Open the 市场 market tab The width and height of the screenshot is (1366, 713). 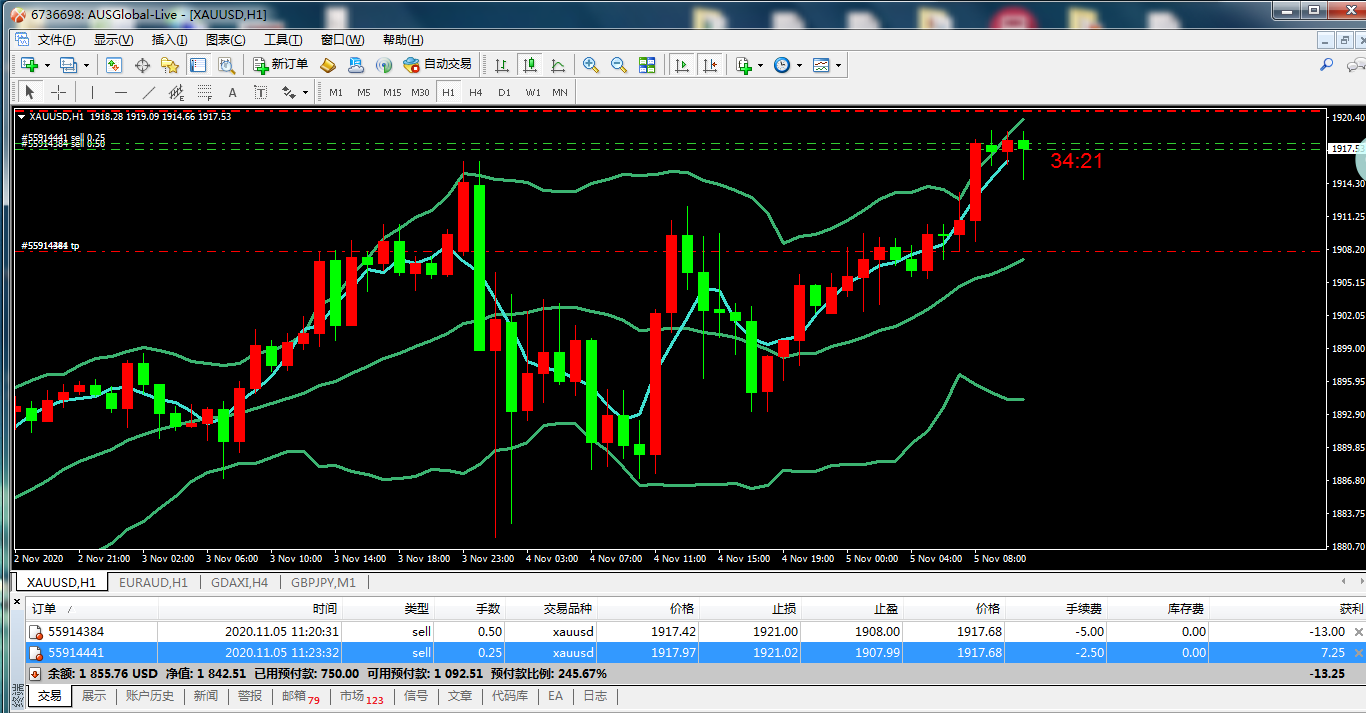(360, 696)
